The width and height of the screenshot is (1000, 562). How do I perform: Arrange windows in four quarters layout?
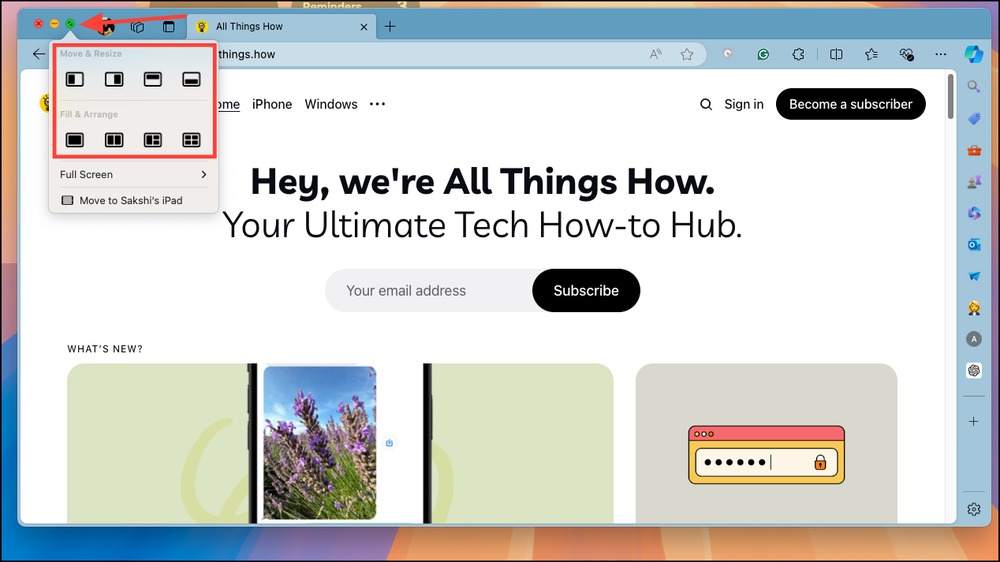pos(191,140)
